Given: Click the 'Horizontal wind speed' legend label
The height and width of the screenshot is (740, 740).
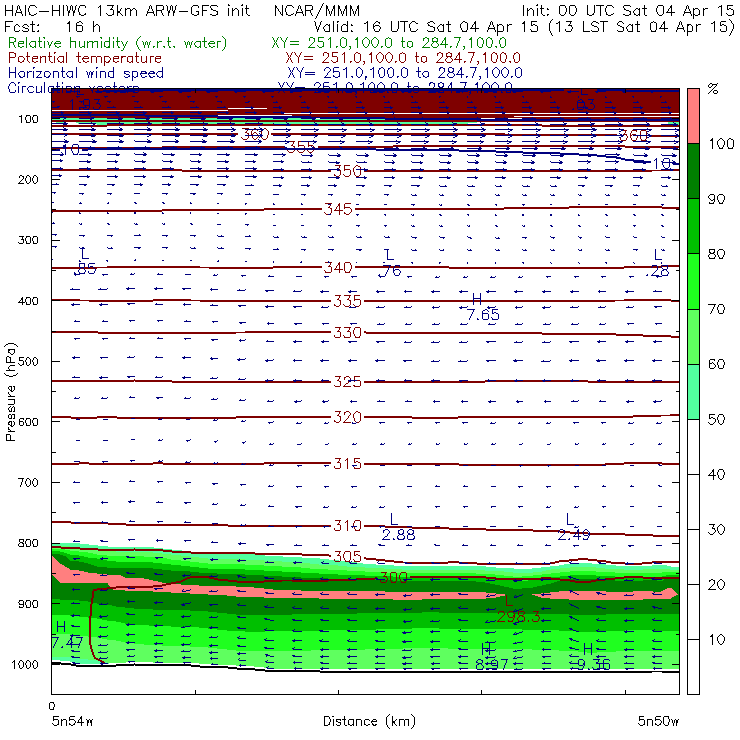Looking at the screenshot, I should (86, 73).
